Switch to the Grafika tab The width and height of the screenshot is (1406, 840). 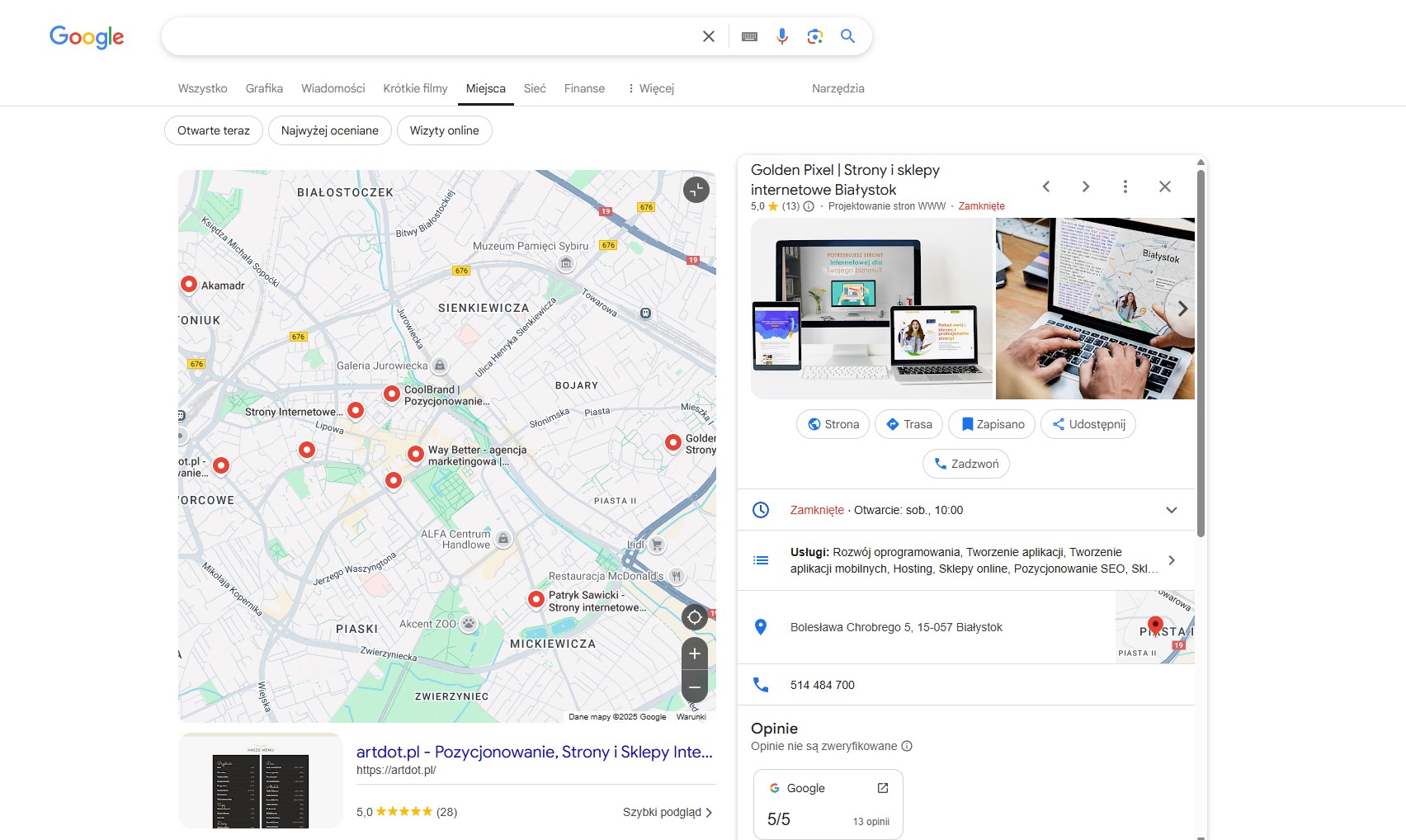(x=264, y=88)
